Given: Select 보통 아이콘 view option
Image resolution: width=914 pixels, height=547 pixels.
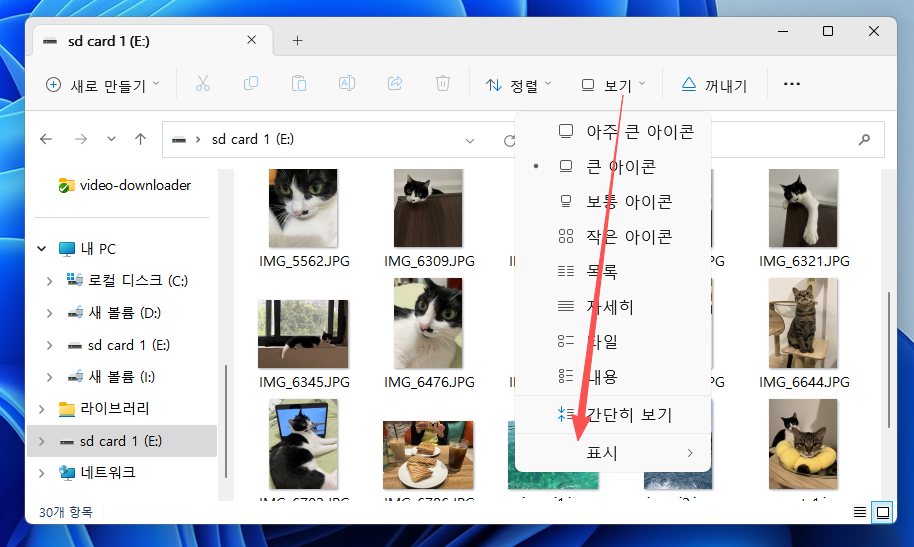Looking at the screenshot, I should point(613,202).
